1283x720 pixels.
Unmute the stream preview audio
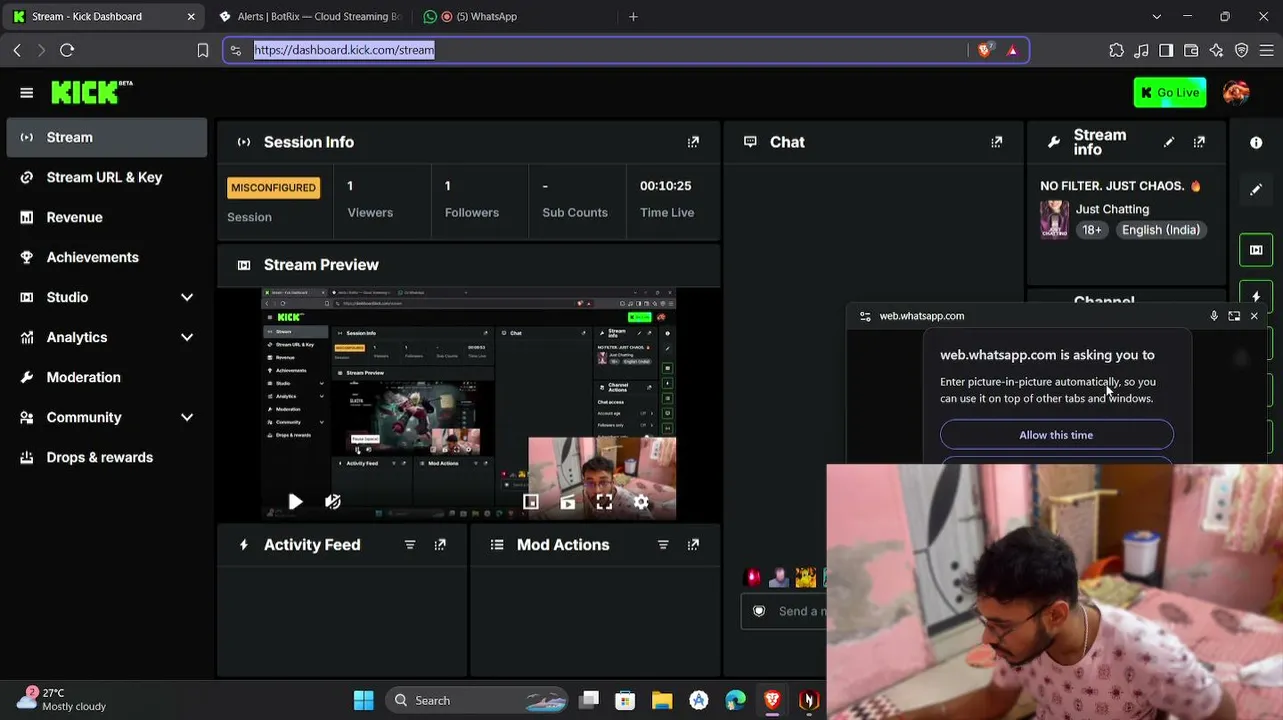(x=333, y=502)
